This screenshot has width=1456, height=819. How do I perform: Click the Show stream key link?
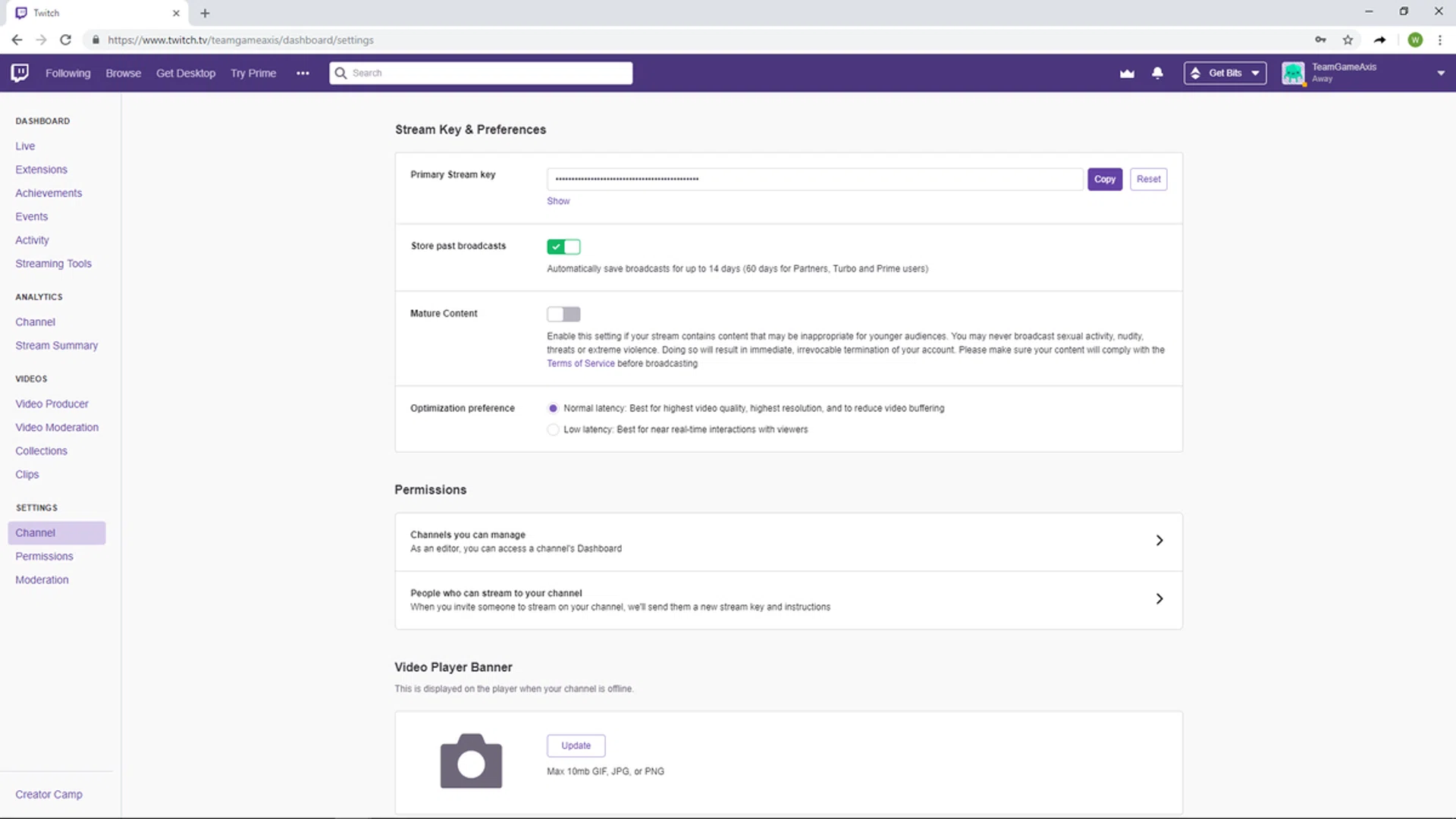[558, 202]
